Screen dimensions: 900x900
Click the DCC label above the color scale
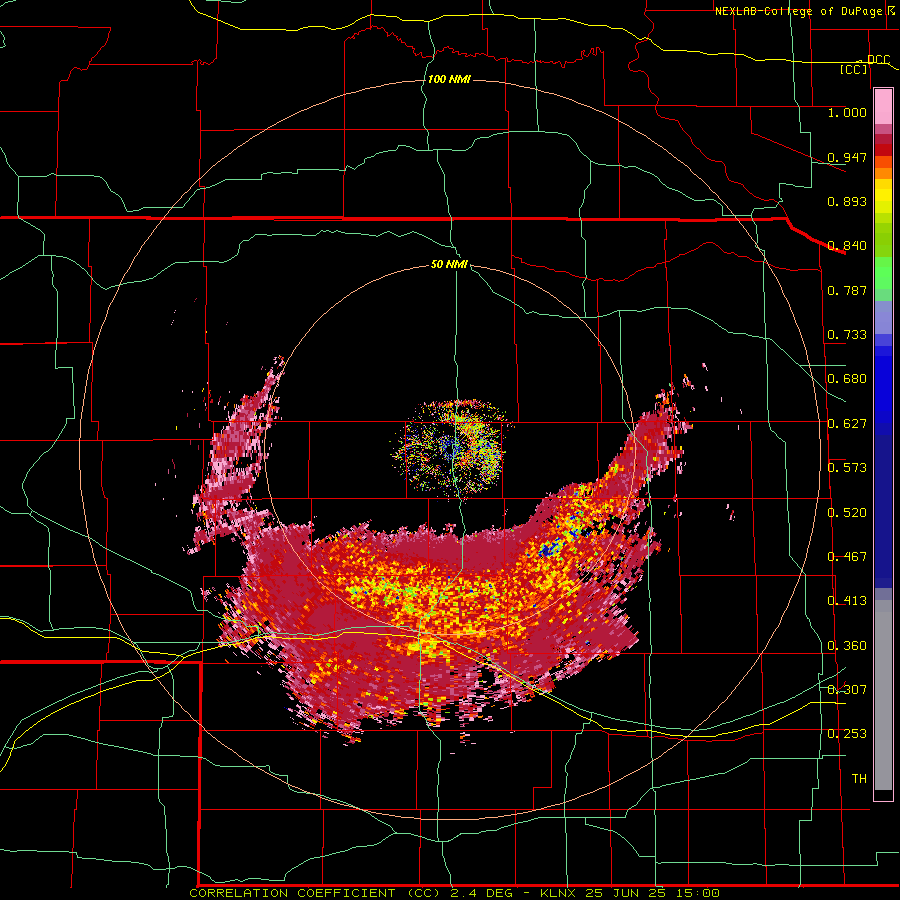pyautogui.click(x=878, y=60)
